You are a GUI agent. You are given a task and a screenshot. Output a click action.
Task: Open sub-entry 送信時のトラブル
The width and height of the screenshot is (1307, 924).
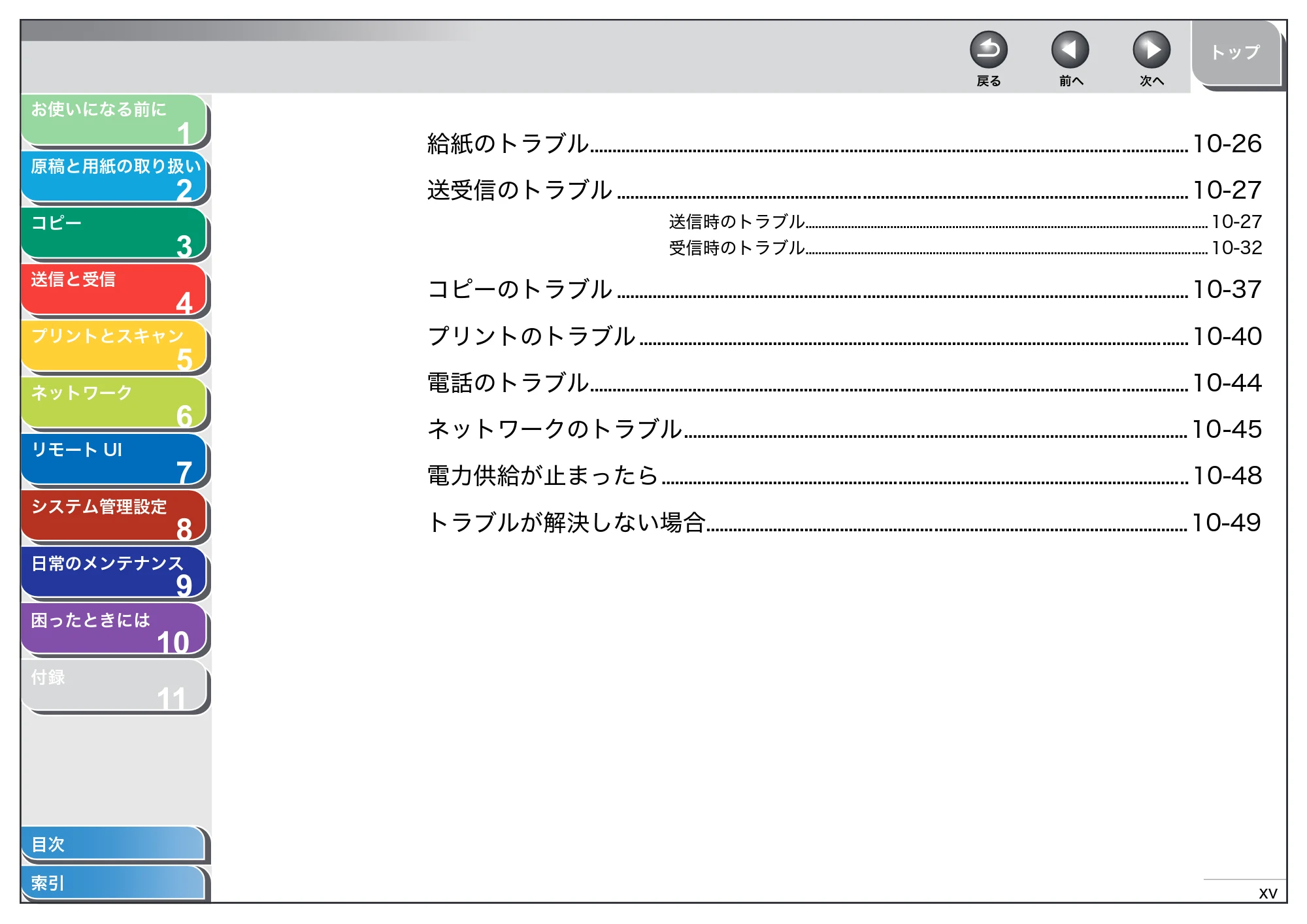[965, 222]
